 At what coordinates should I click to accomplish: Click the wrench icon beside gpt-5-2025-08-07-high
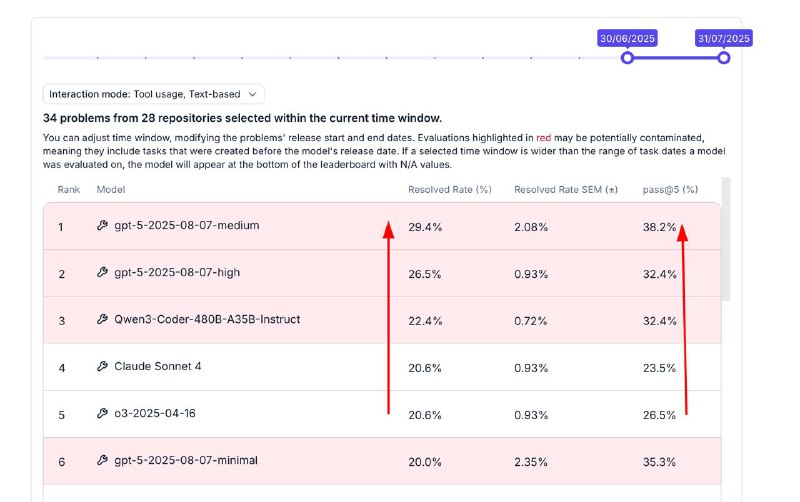(102, 273)
